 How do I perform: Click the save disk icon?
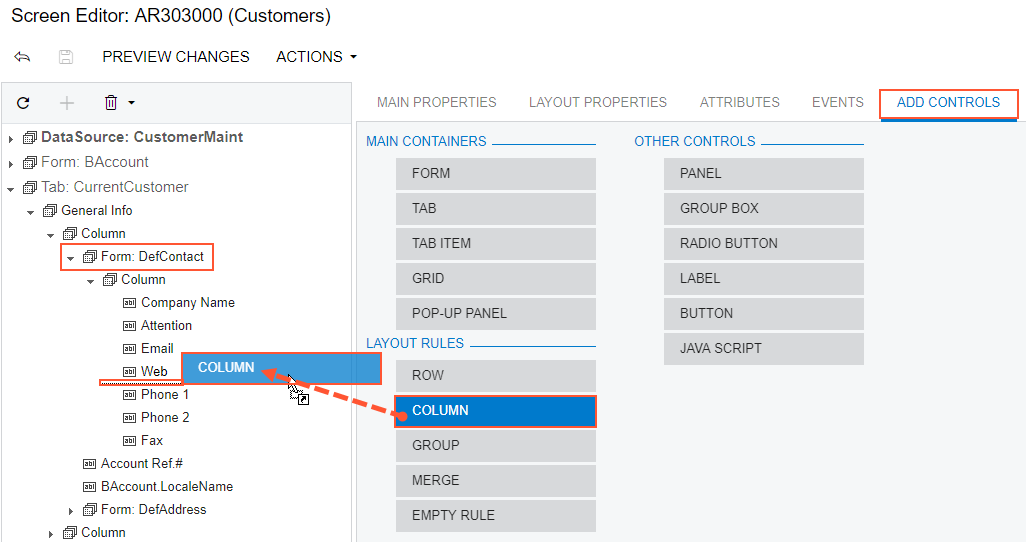tap(66, 57)
